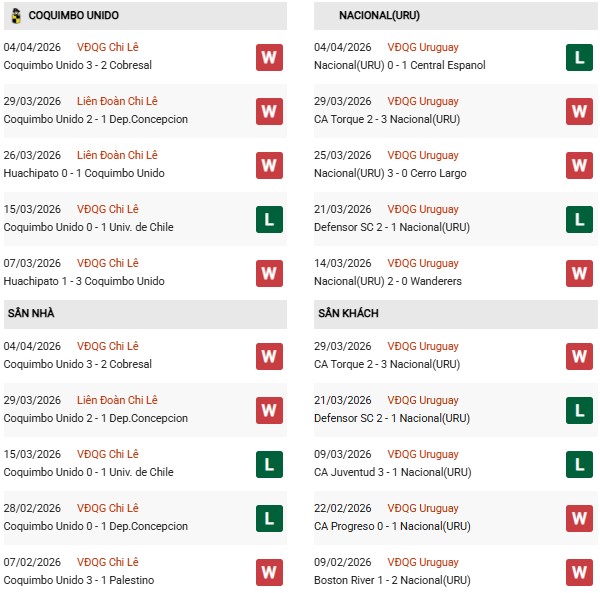This screenshot has width=600, height=593.
Task: Click L badge for Coquimbo Unido 0-1 Univ. de Chile on 15/03/2026
Action: pos(269,219)
